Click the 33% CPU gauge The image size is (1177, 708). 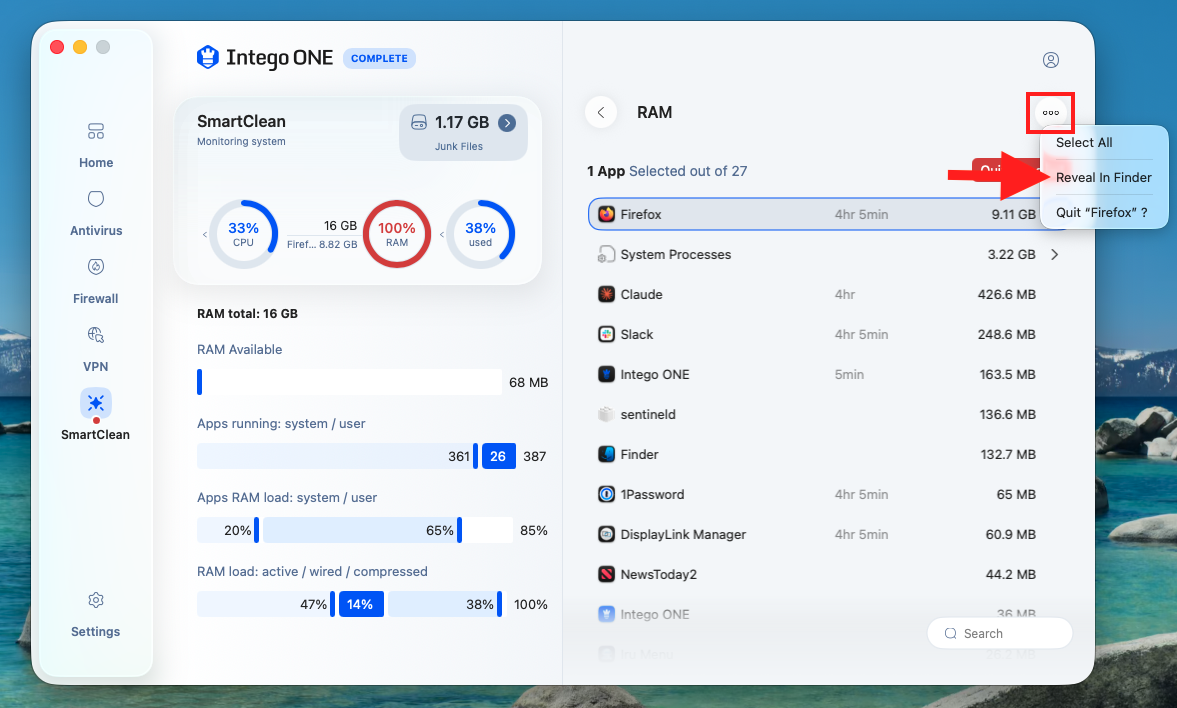click(x=243, y=233)
